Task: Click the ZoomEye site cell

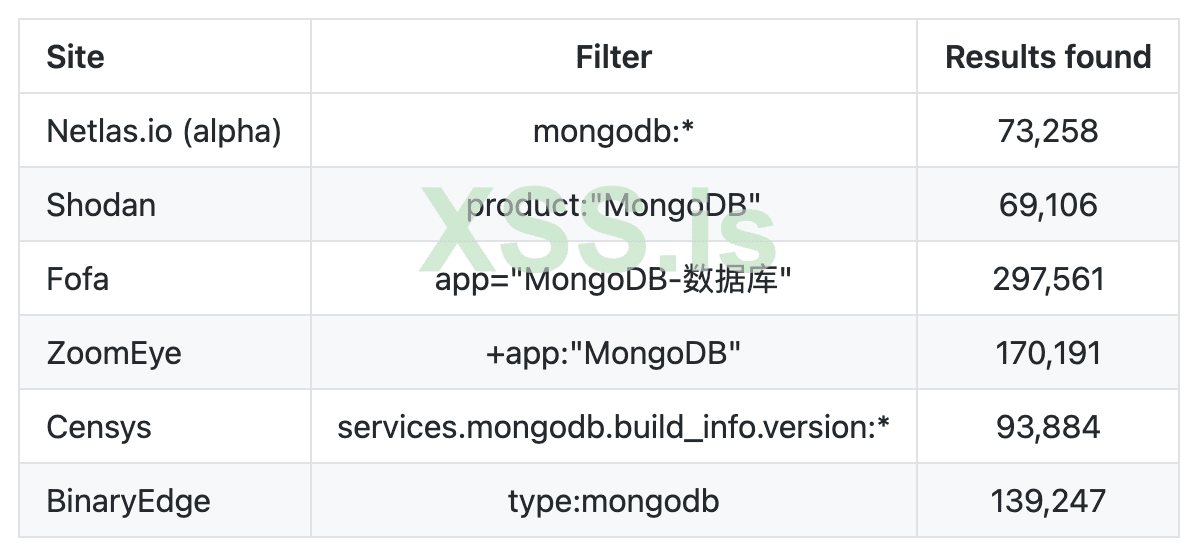Action: point(114,353)
